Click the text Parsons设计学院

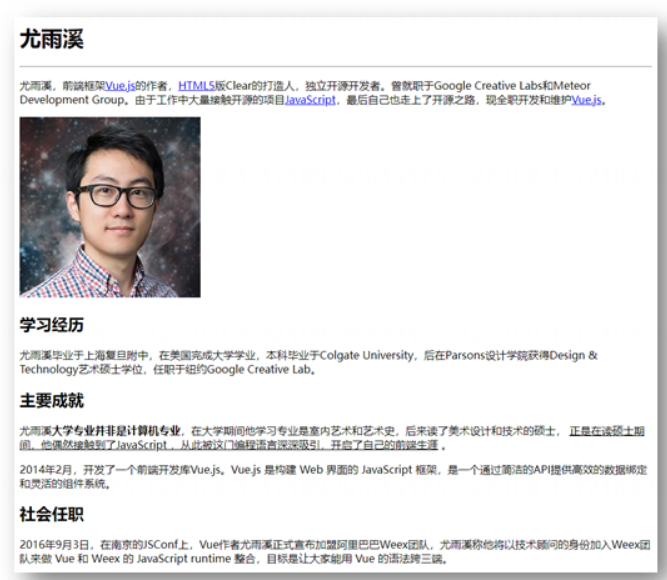pyautogui.click(x=481, y=355)
